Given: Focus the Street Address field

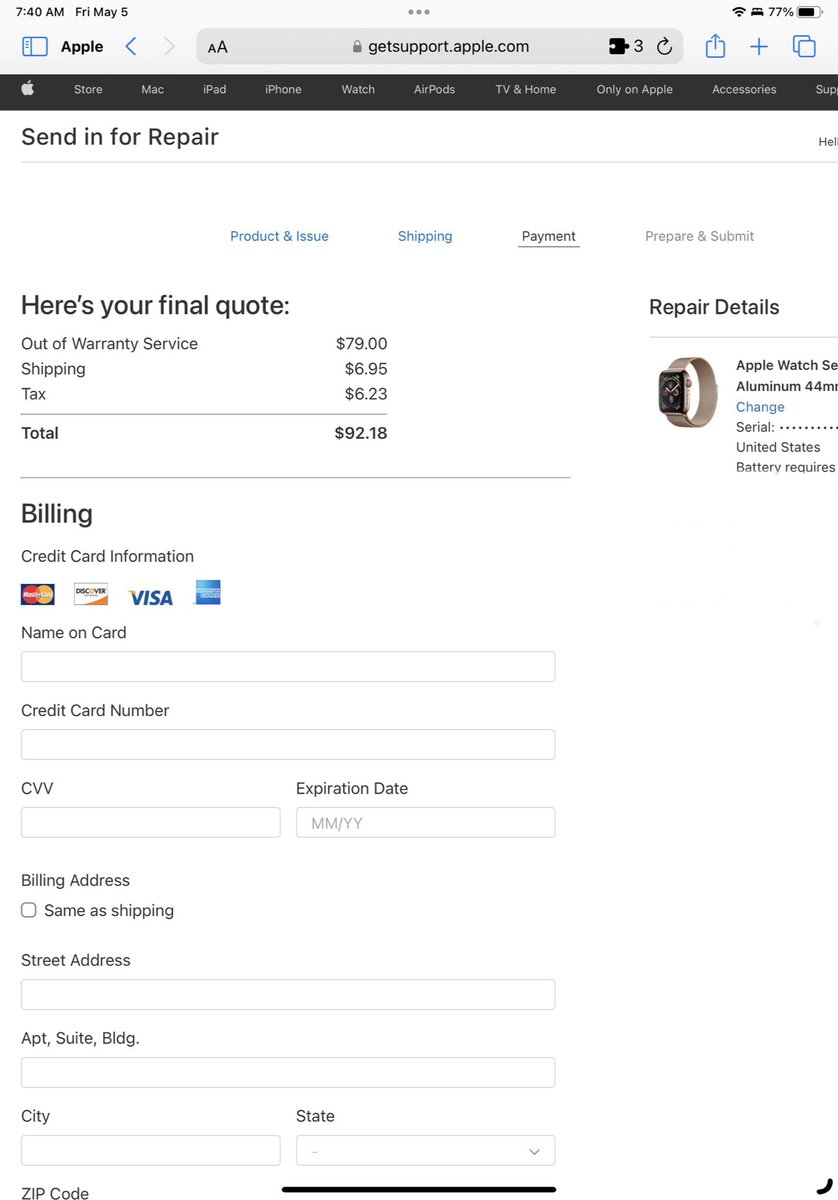Looking at the screenshot, I should (288, 995).
